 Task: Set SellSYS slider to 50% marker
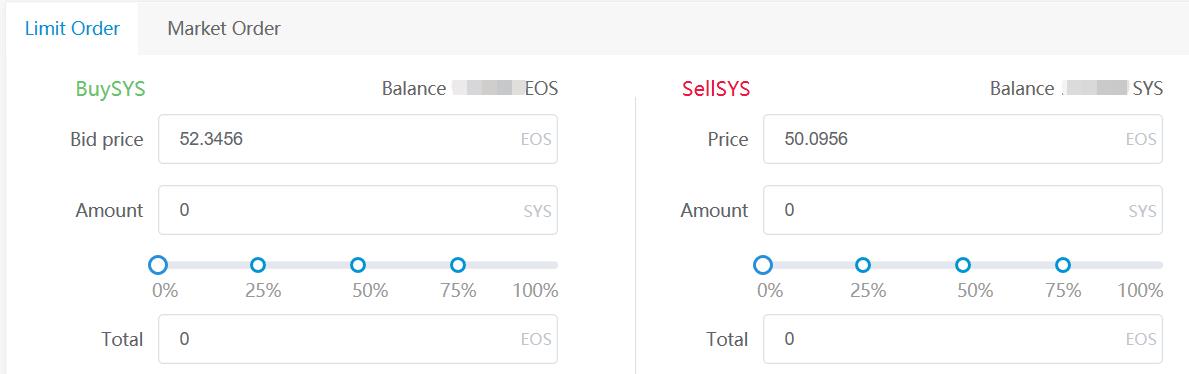pyautogui.click(x=963, y=265)
